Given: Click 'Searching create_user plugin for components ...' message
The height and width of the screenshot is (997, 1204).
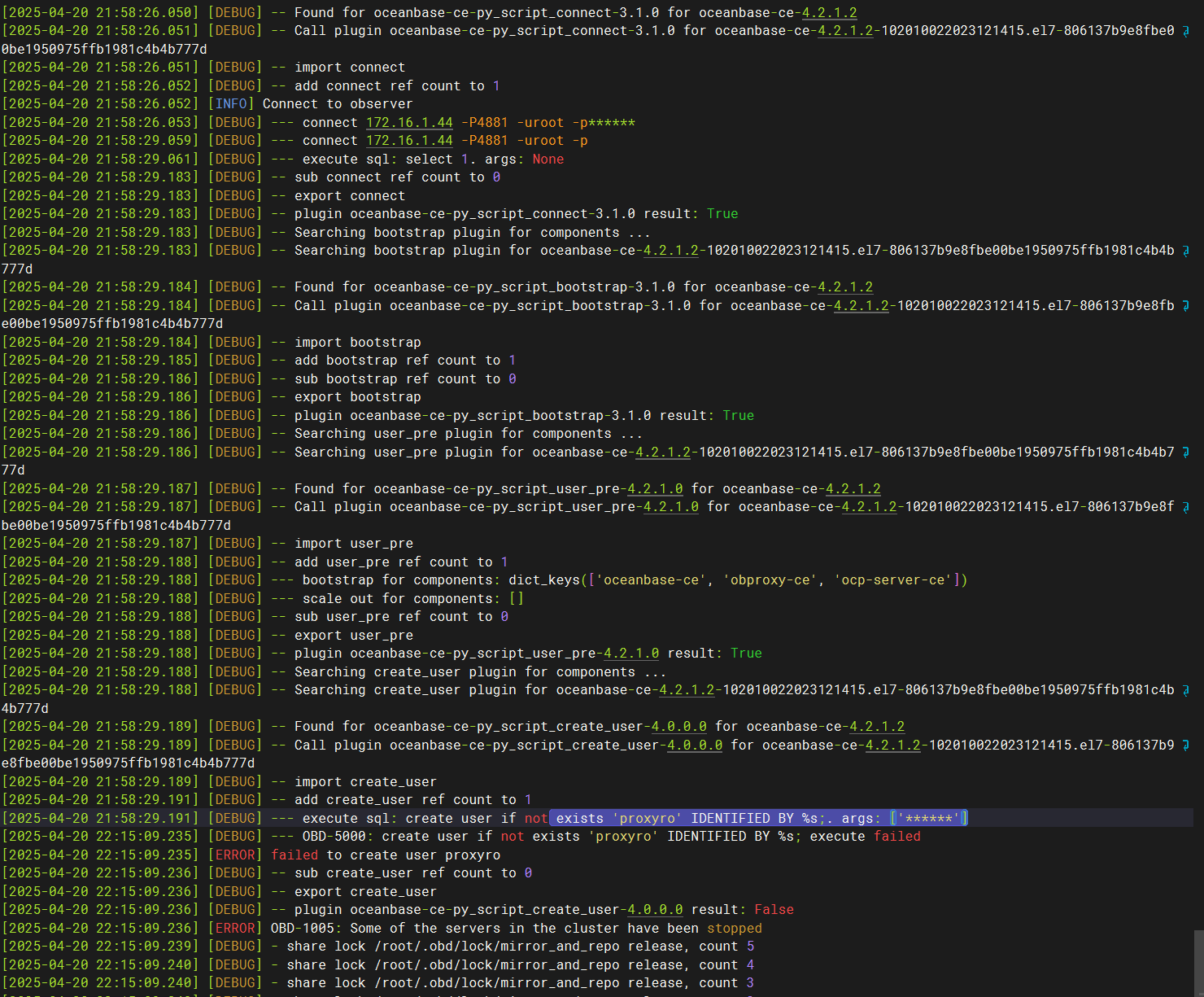Looking at the screenshot, I should pyautogui.click(x=480, y=672).
